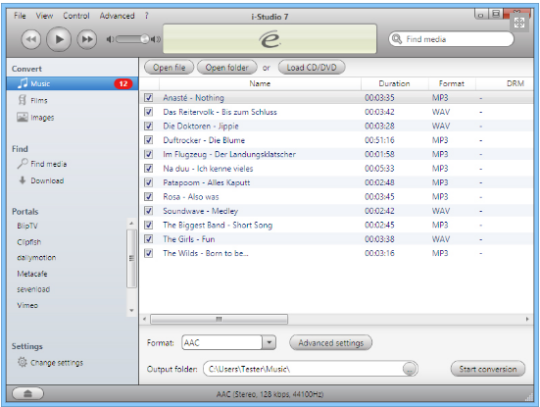Click the eject button in the bottom bar
The width and height of the screenshot is (540, 407).
[x=28, y=394]
